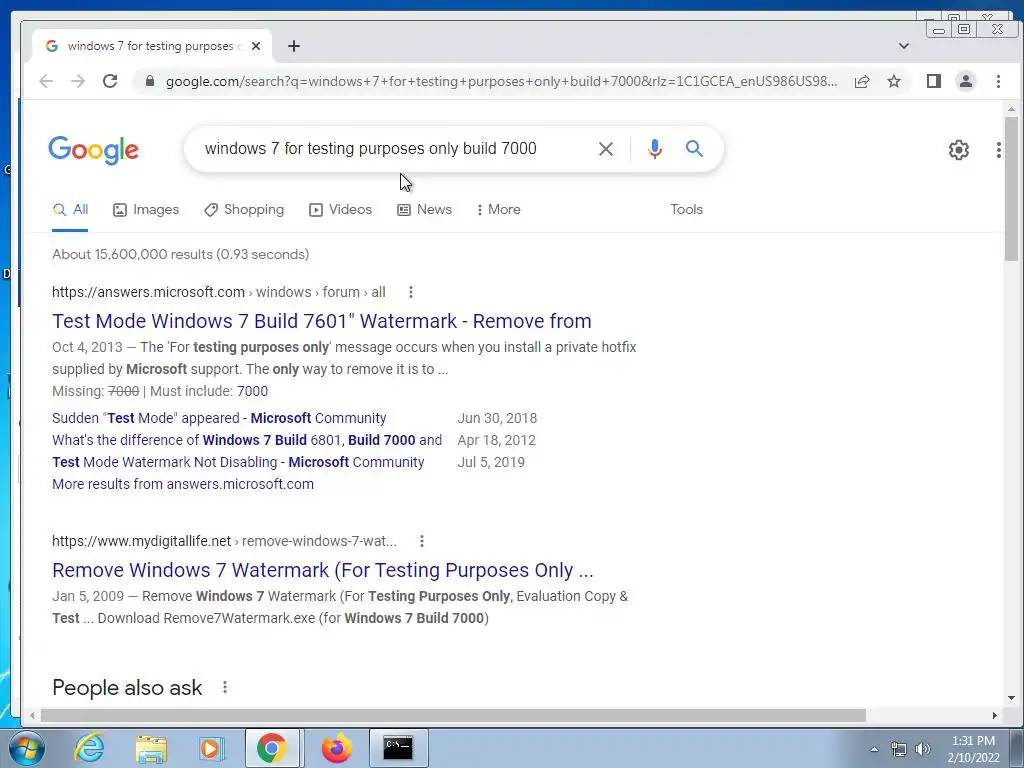Click the vertical scrollbar up arrow
The height and width of the screenshot is (768, 1024).
(1011, 109)
